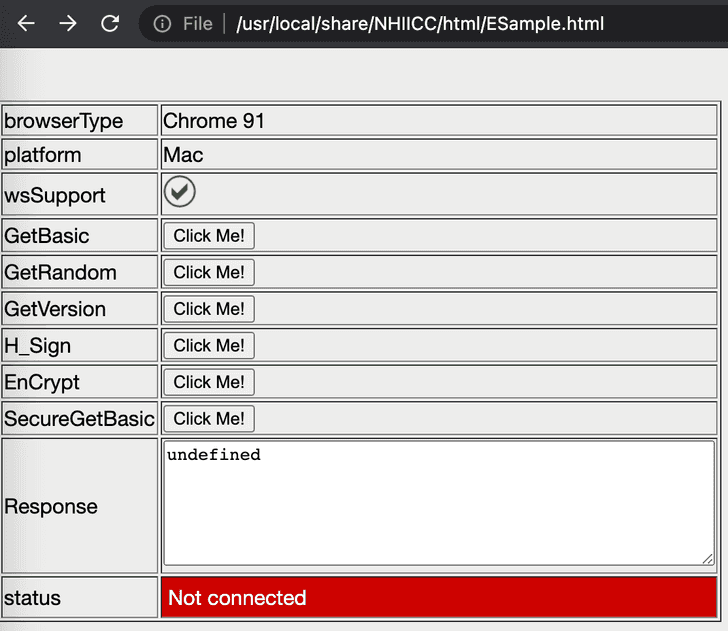Viewport: 728px width, 631px height.
Task: Go back using the browser back arrow
Action: [x=26, y=23]
